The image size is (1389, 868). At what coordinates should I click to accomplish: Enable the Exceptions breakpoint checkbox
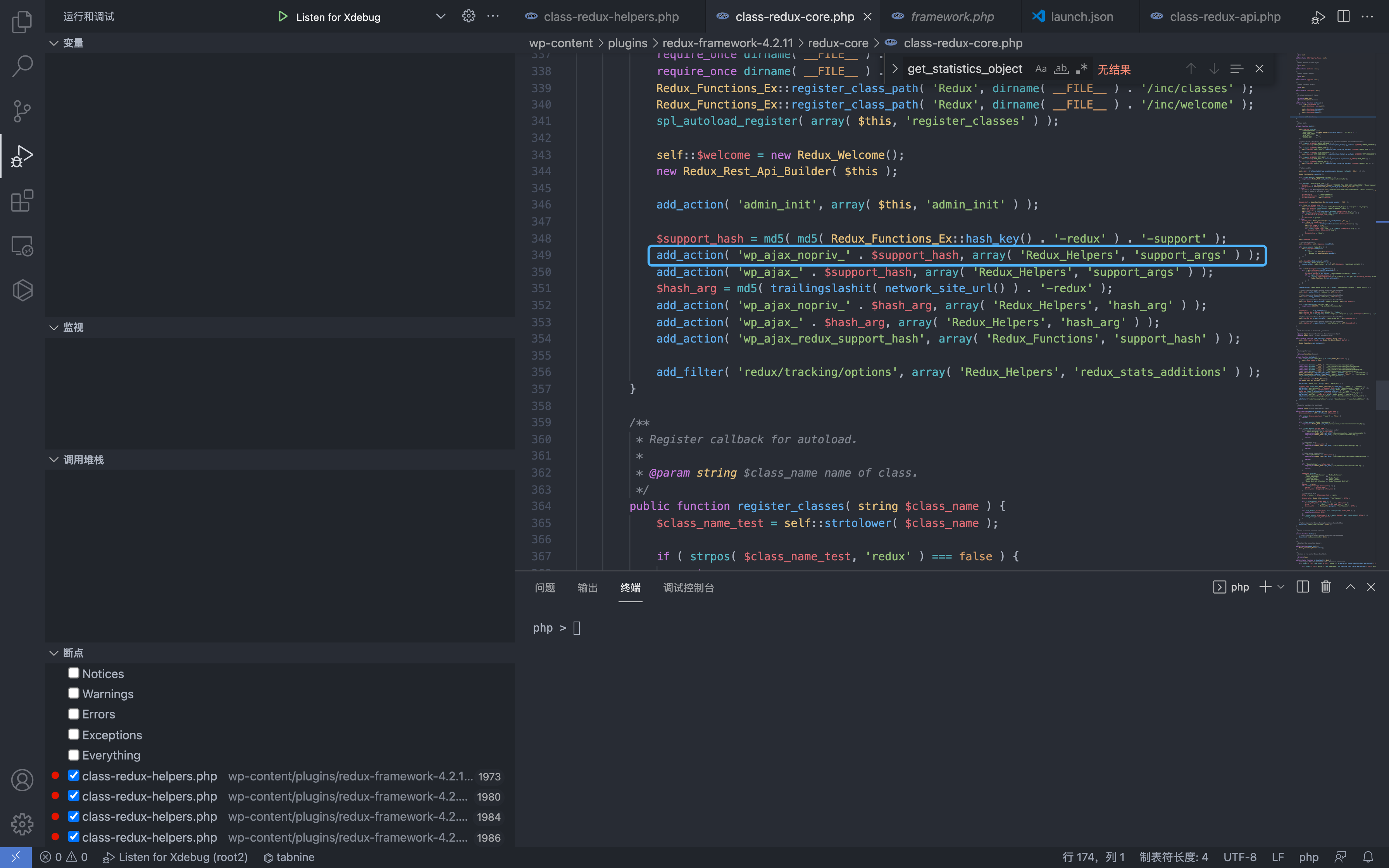[74, 734]
